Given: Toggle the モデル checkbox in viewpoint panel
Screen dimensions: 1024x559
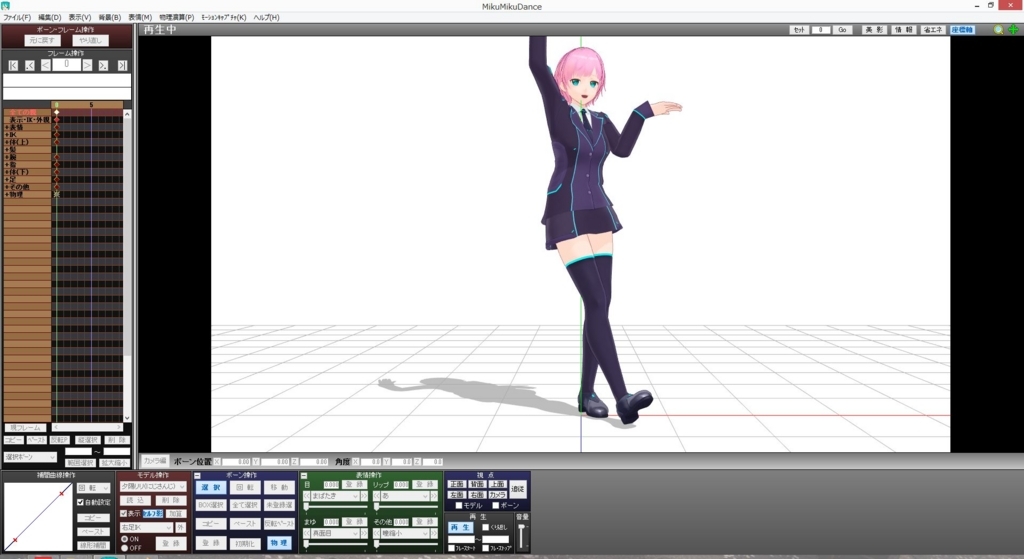Looking at the screenshot, I should point(459,505).
